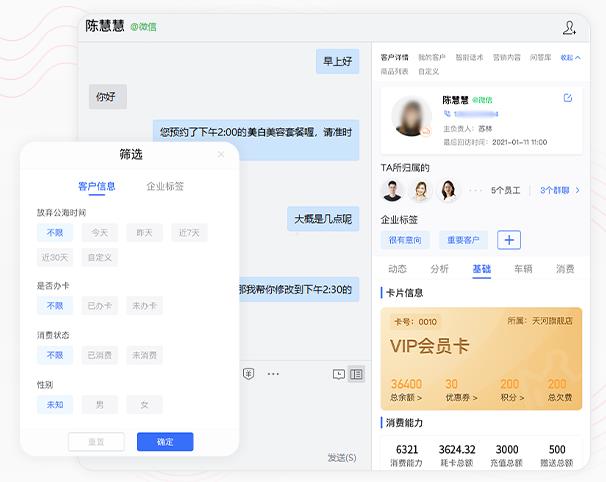The width and height of the screenshot is (606, 482).
Task: Click the plus icon to add enterprise tag
Action: pos(509,240)
